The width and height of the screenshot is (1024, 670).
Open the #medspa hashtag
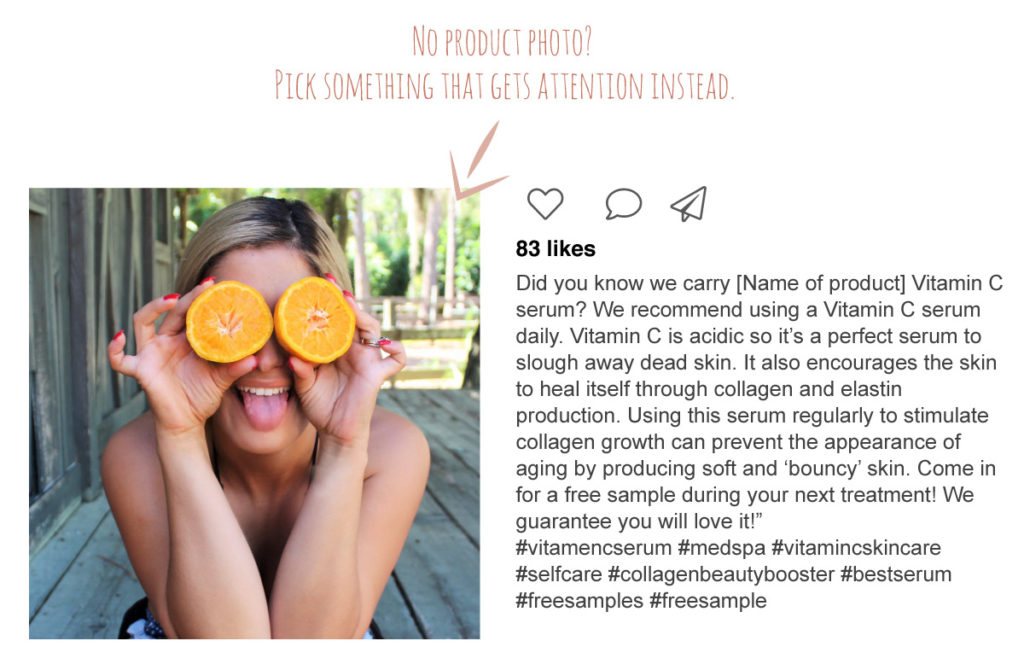click(722, 547)
